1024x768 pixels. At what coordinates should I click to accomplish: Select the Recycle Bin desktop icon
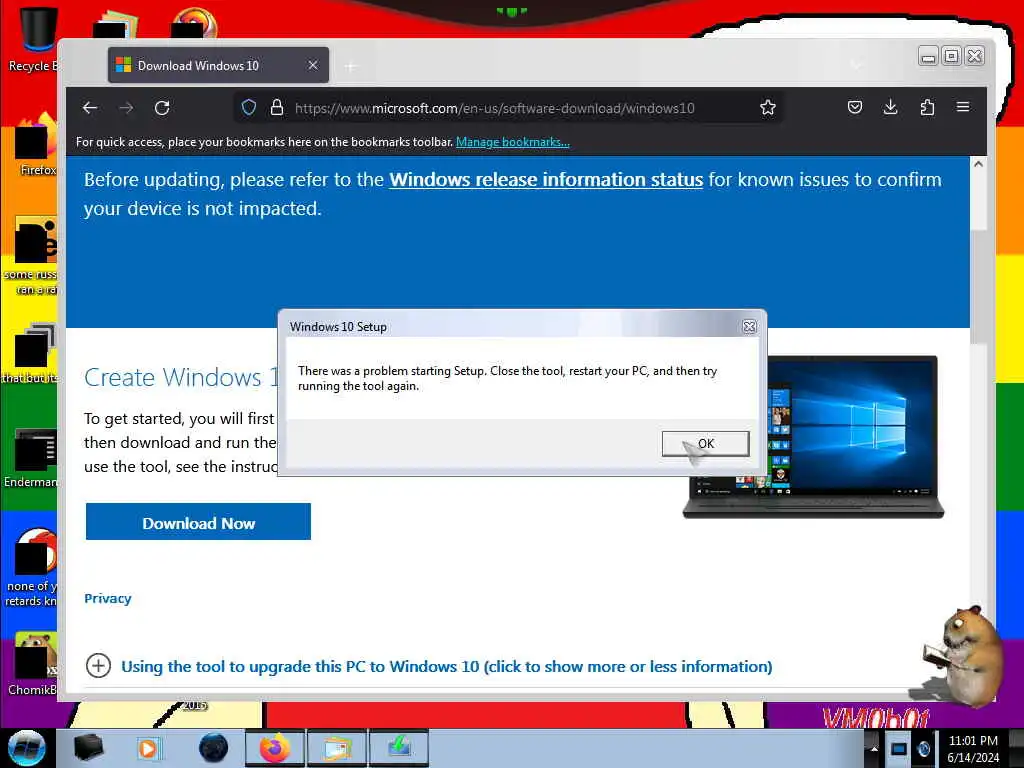tap(33, 39)
